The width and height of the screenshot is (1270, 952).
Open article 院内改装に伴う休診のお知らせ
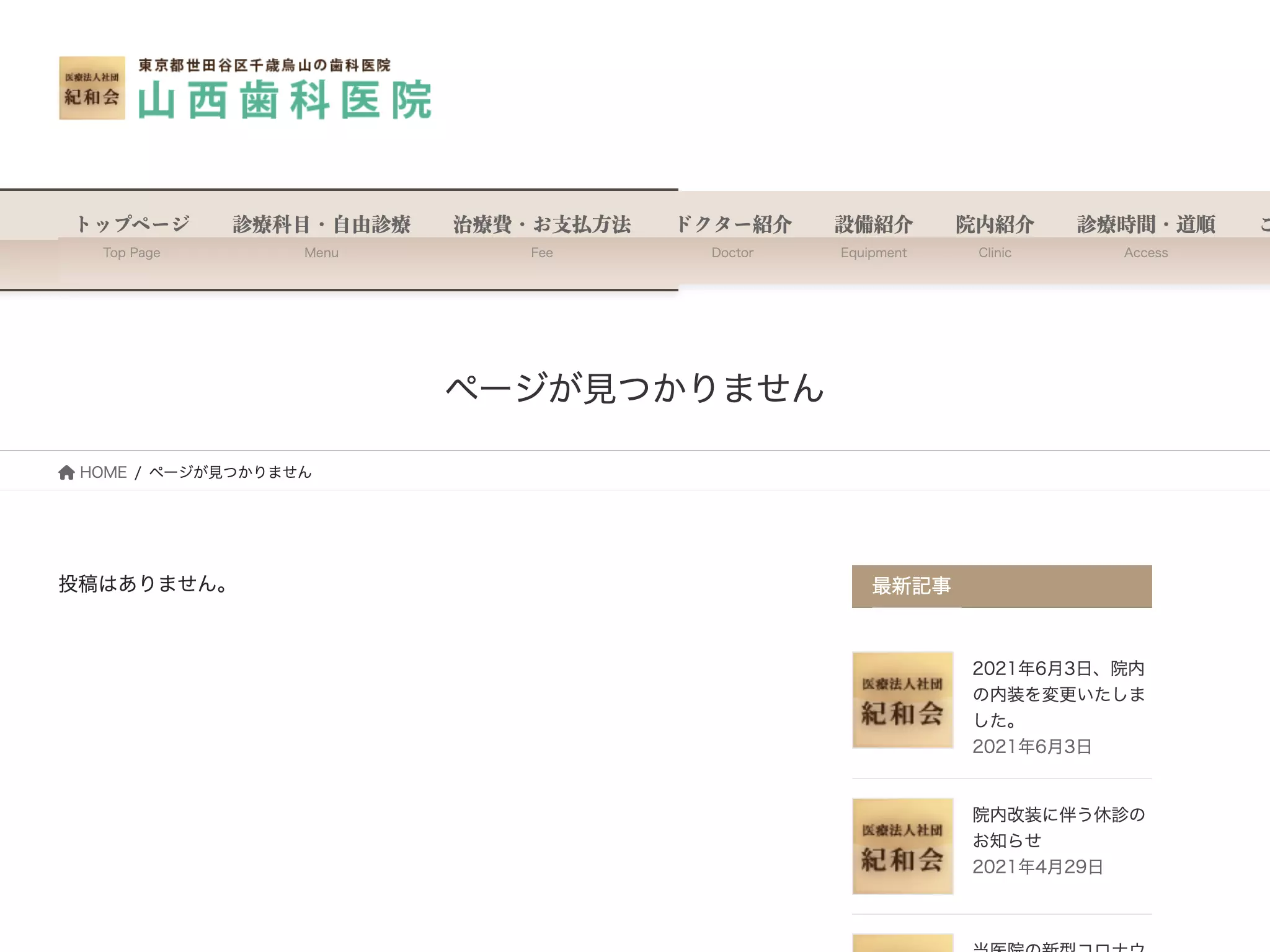pyautogui.click(x=1059, y=827)
